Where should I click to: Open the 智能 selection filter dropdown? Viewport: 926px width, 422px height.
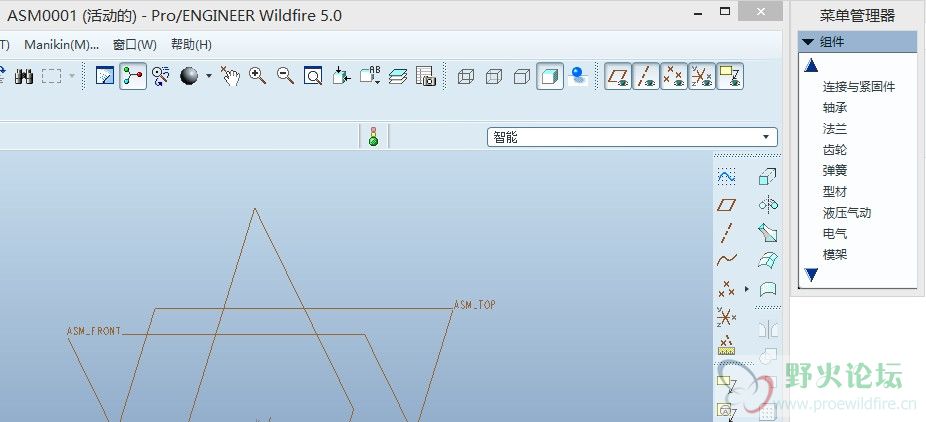(x=632, y=138)
